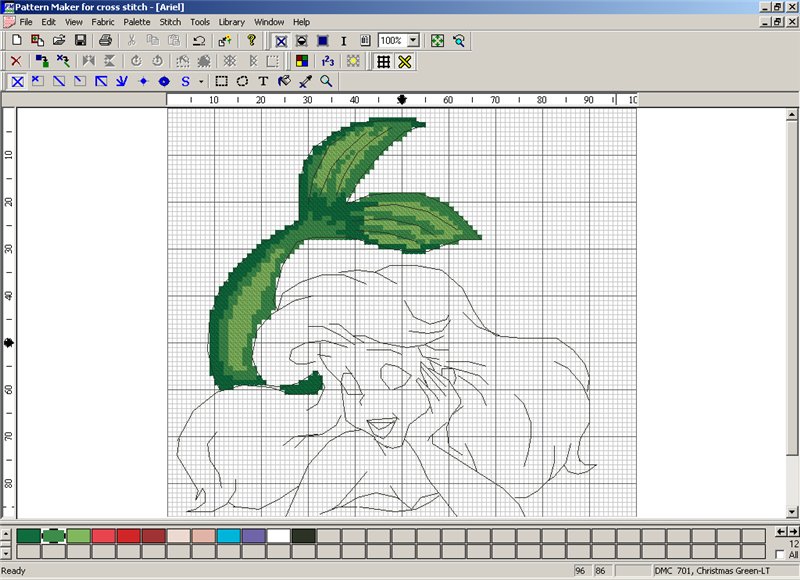Open the Stitch menu
The image size is (800, 580).
170,22
